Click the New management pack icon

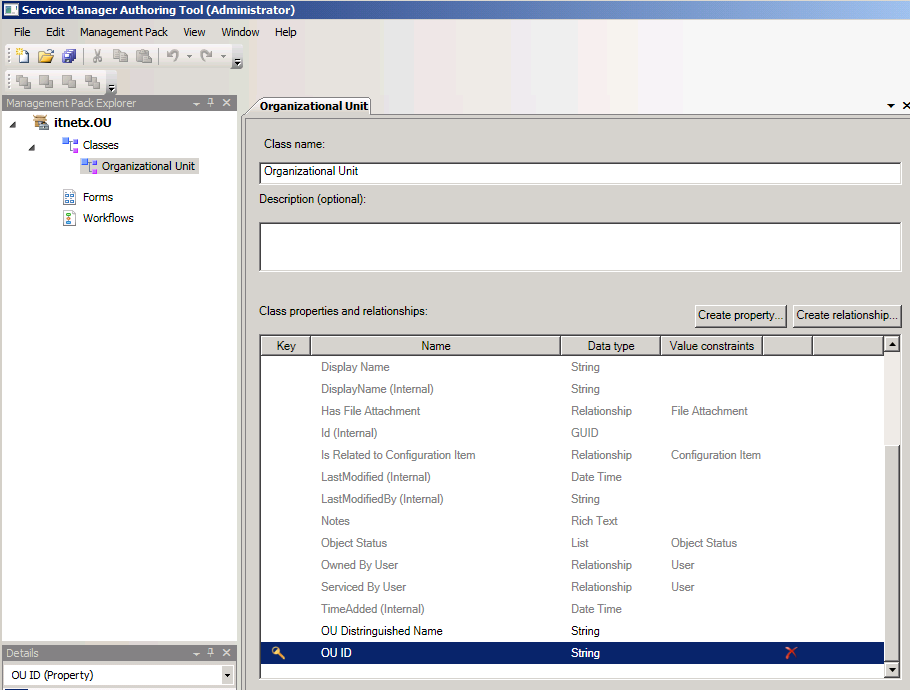click(x=22, y=57)
